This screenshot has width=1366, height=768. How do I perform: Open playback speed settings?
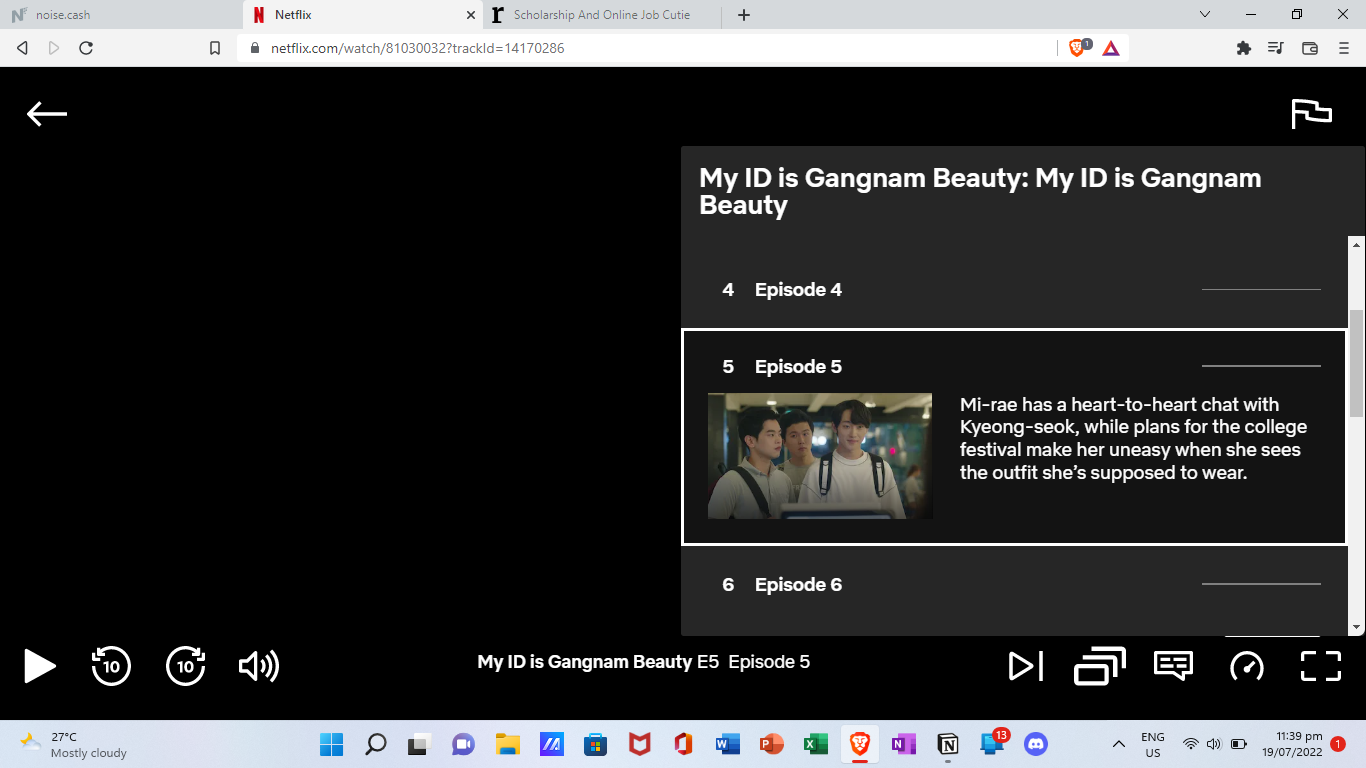(x=1247, y=665)
